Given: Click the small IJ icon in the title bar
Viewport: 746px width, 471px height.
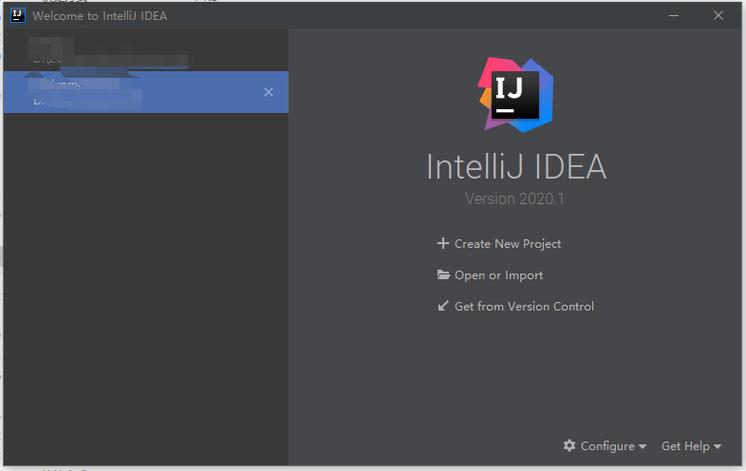Looking at the screenshot, I should (18, 15).
